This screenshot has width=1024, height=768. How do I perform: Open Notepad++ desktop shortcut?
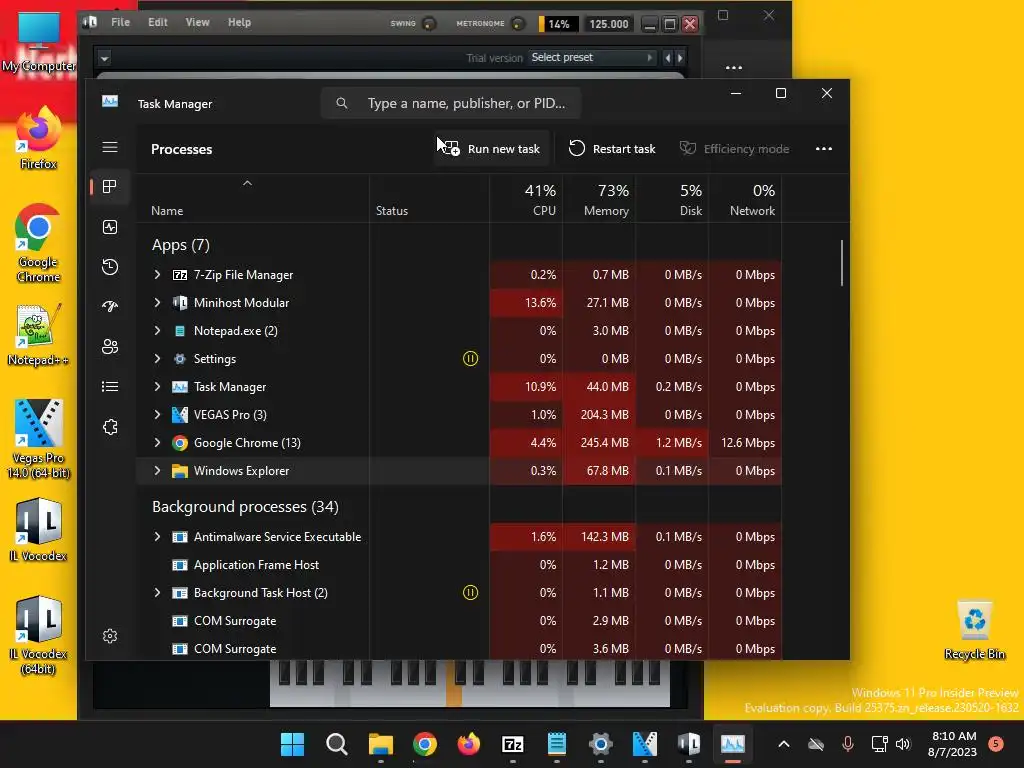[x=38, y=334]
